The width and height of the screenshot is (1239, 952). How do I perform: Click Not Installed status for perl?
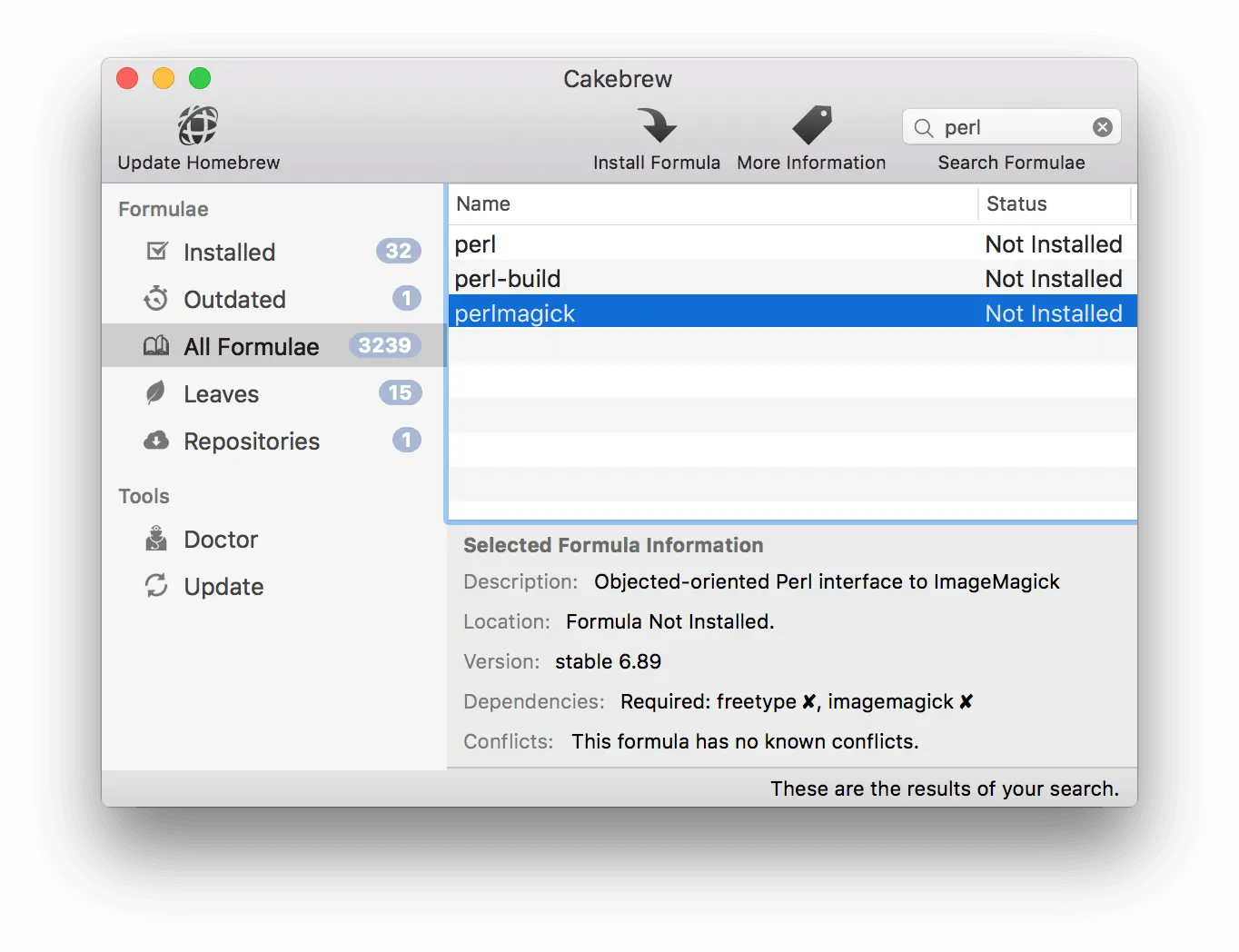point(1054,243)
